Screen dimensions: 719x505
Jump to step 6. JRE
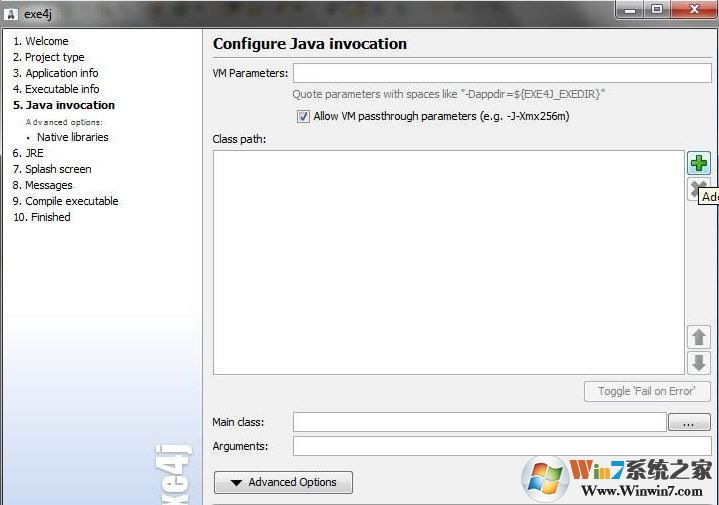tap(28, 153)
